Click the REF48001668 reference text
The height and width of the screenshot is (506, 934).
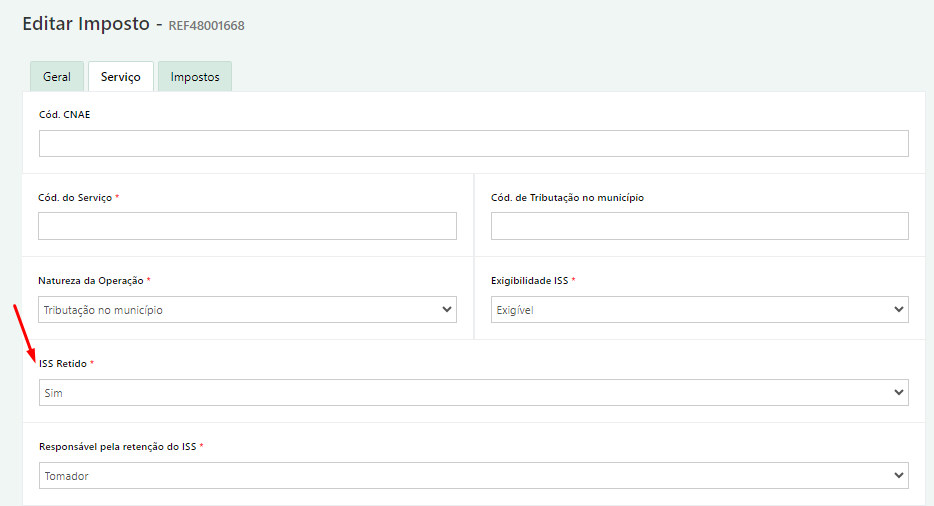(x=207, y=26)
